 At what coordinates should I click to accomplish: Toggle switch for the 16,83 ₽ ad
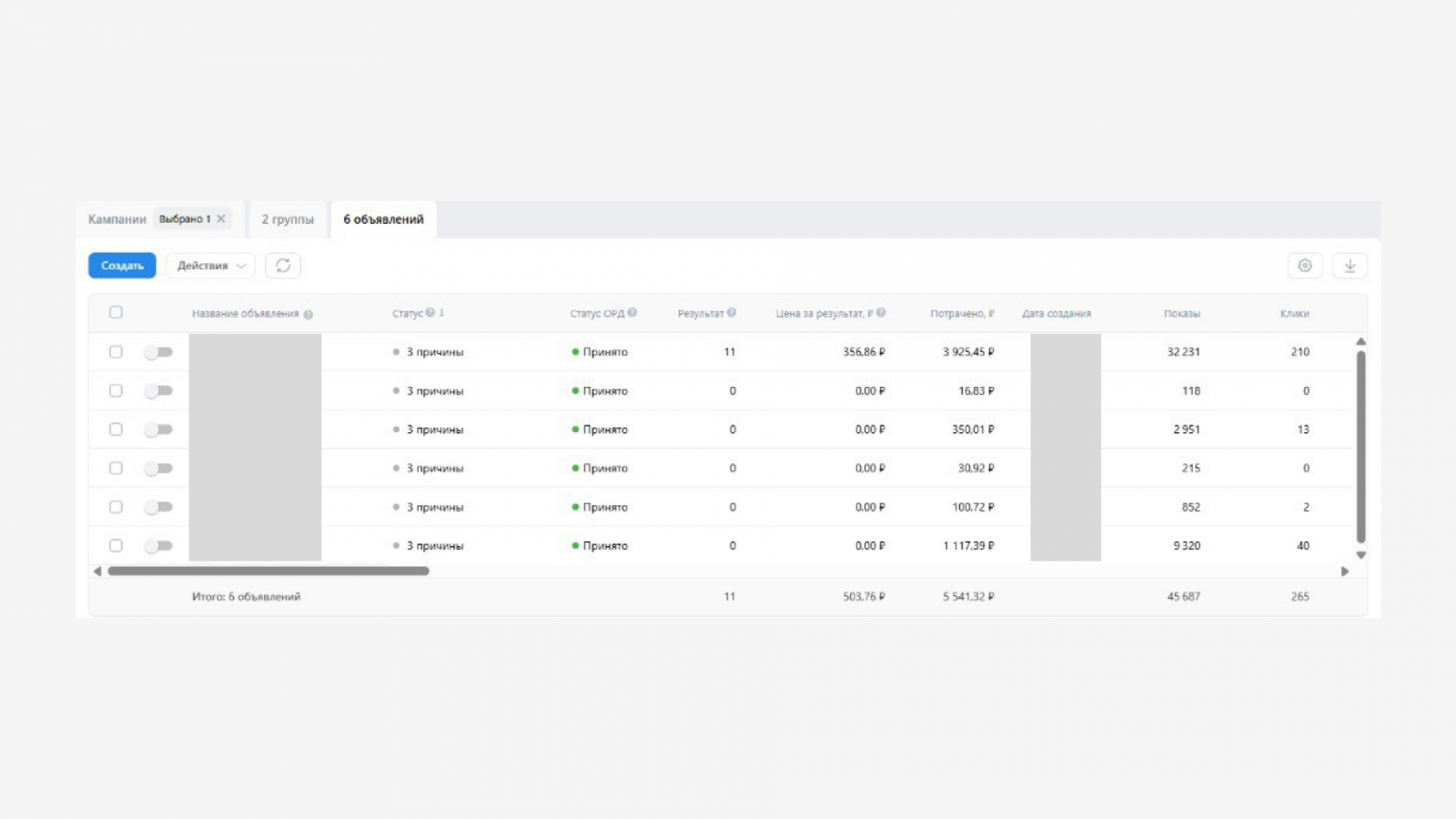tap(158, 390)
